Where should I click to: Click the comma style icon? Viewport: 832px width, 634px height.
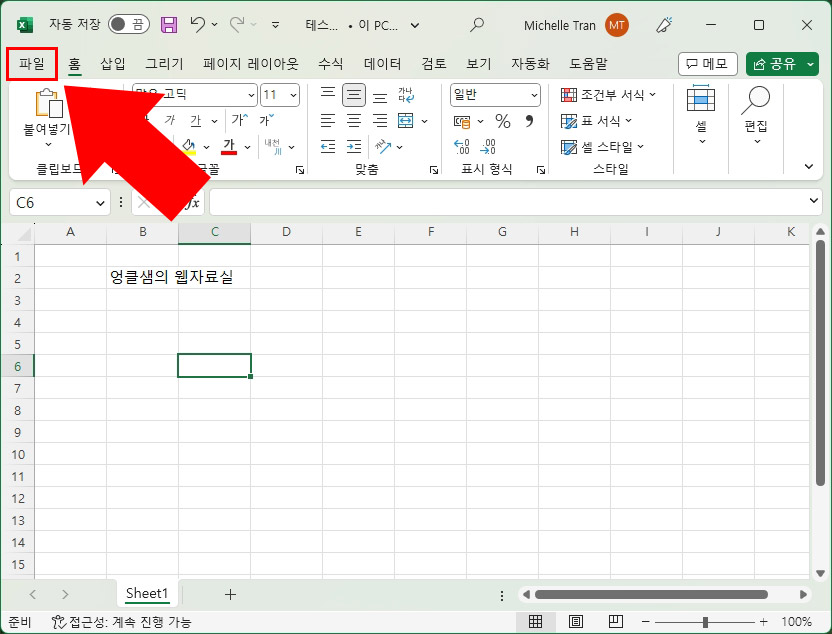coord(529,121)
